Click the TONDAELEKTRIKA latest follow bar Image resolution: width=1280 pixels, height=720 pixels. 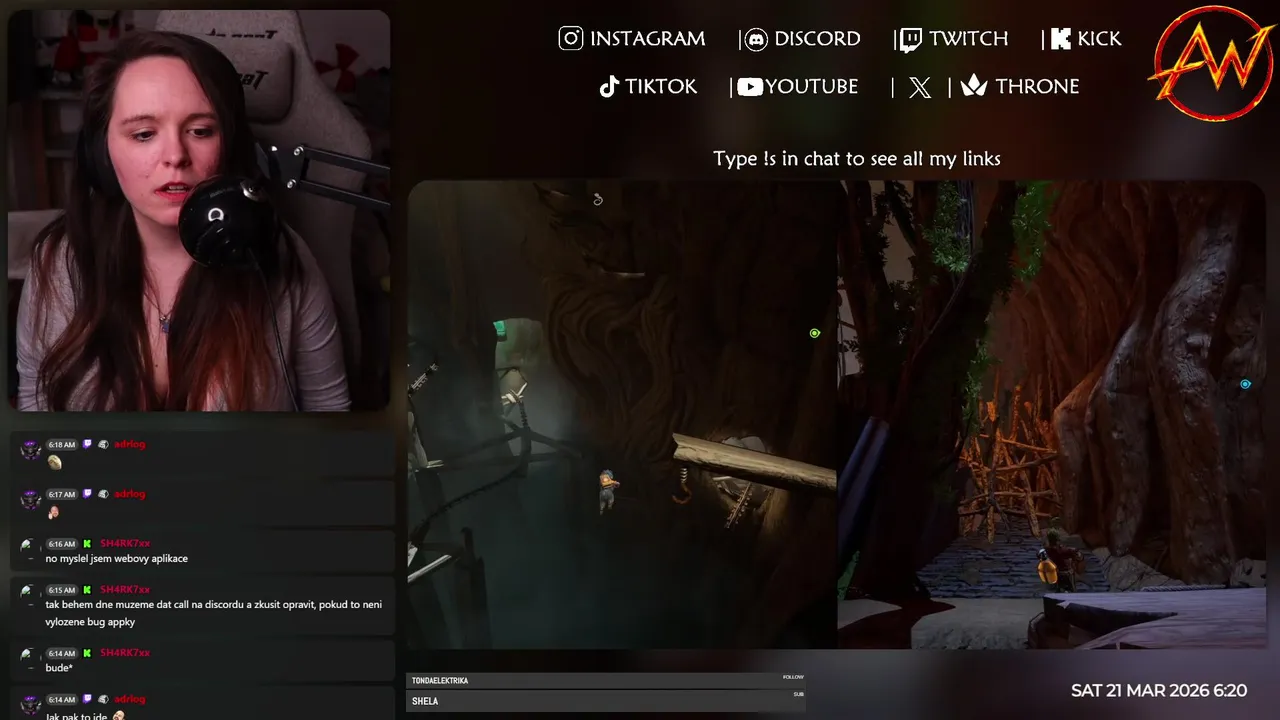[606, 681]
